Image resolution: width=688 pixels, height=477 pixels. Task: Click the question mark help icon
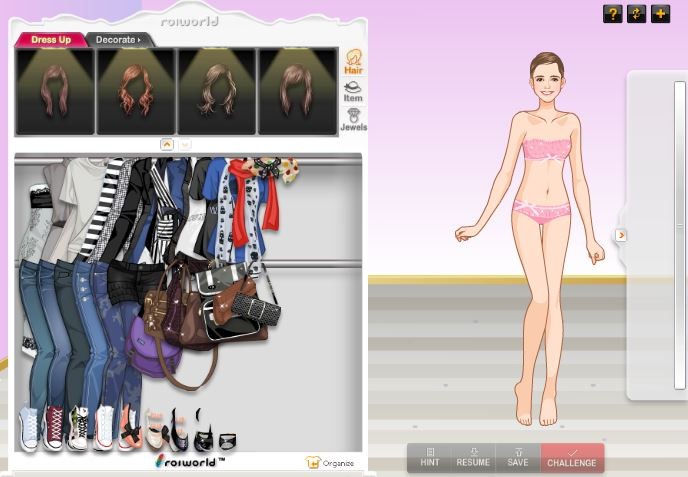pyautogui.click(x=613, y=13)
